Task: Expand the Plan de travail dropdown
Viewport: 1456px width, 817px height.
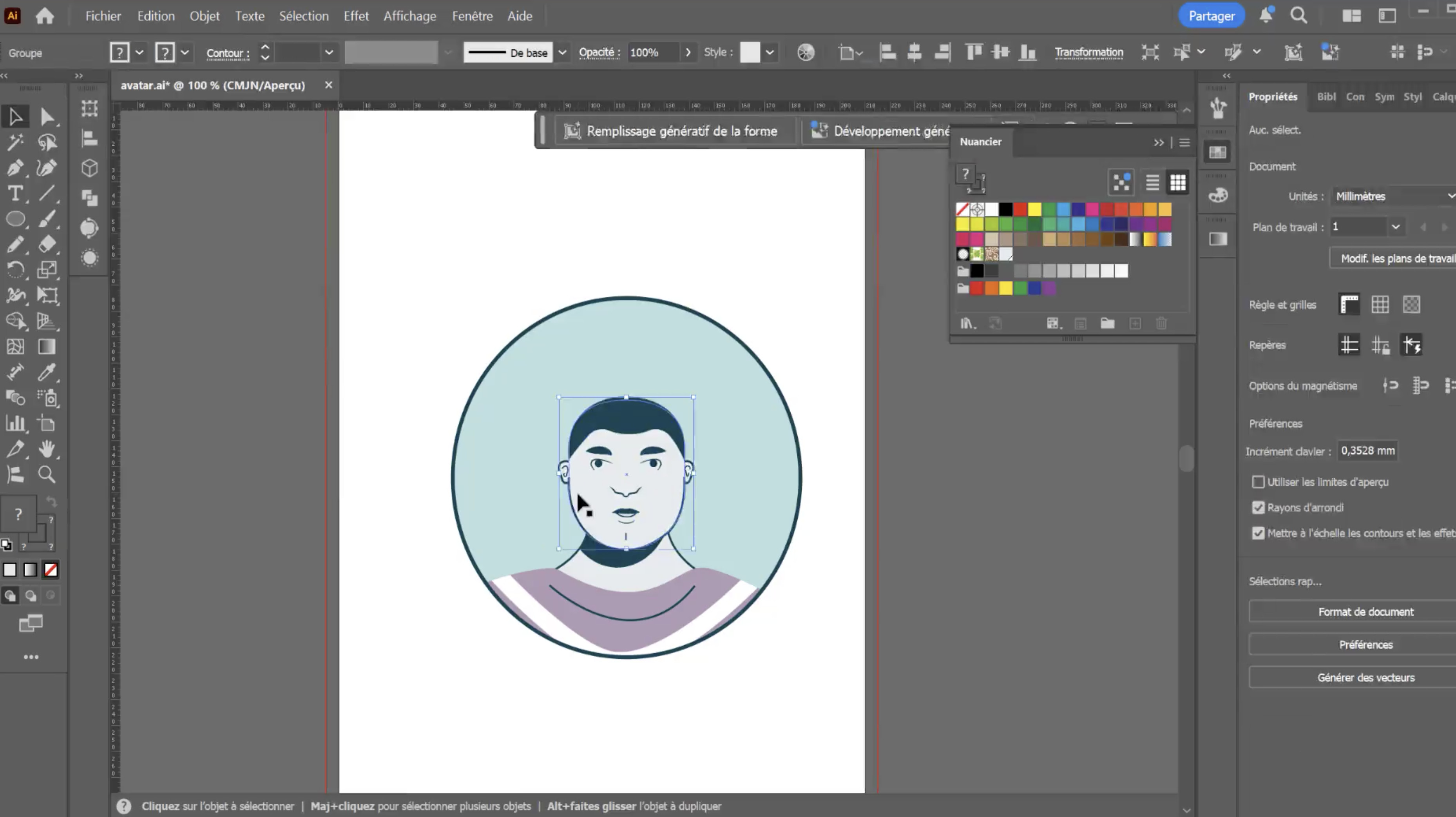Action: 1395,227
